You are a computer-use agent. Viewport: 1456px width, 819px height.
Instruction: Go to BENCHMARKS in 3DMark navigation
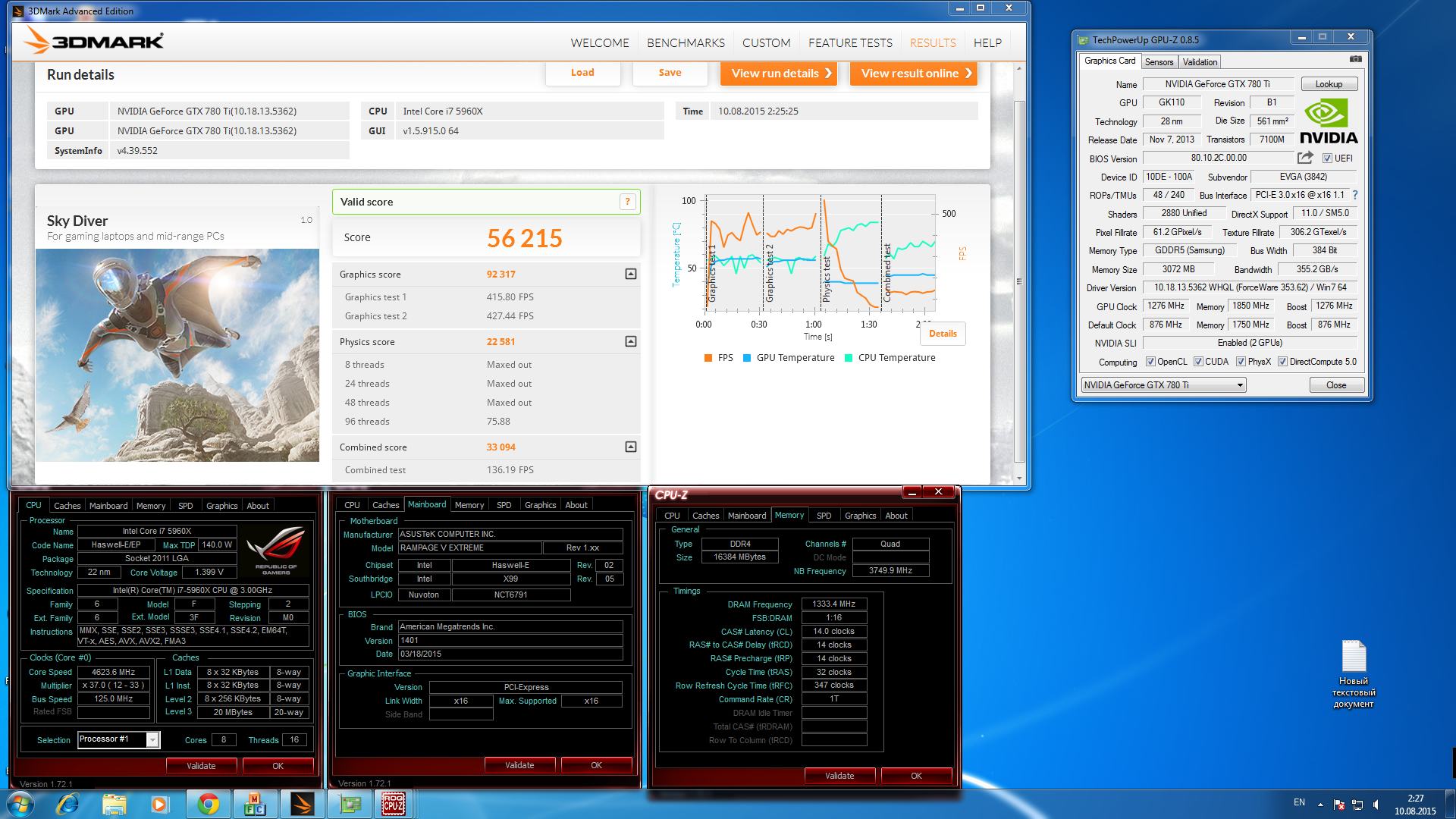pos(686,42)
